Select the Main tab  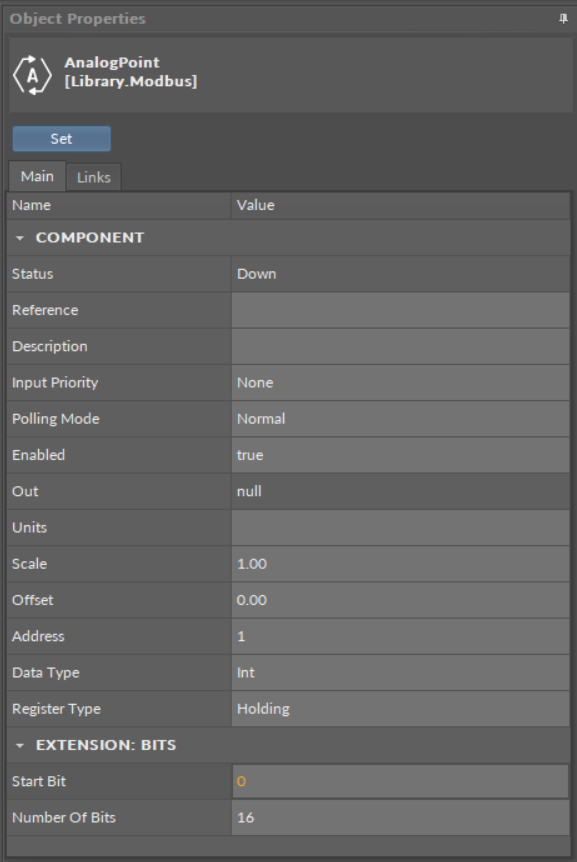click(x=37, y=176)
